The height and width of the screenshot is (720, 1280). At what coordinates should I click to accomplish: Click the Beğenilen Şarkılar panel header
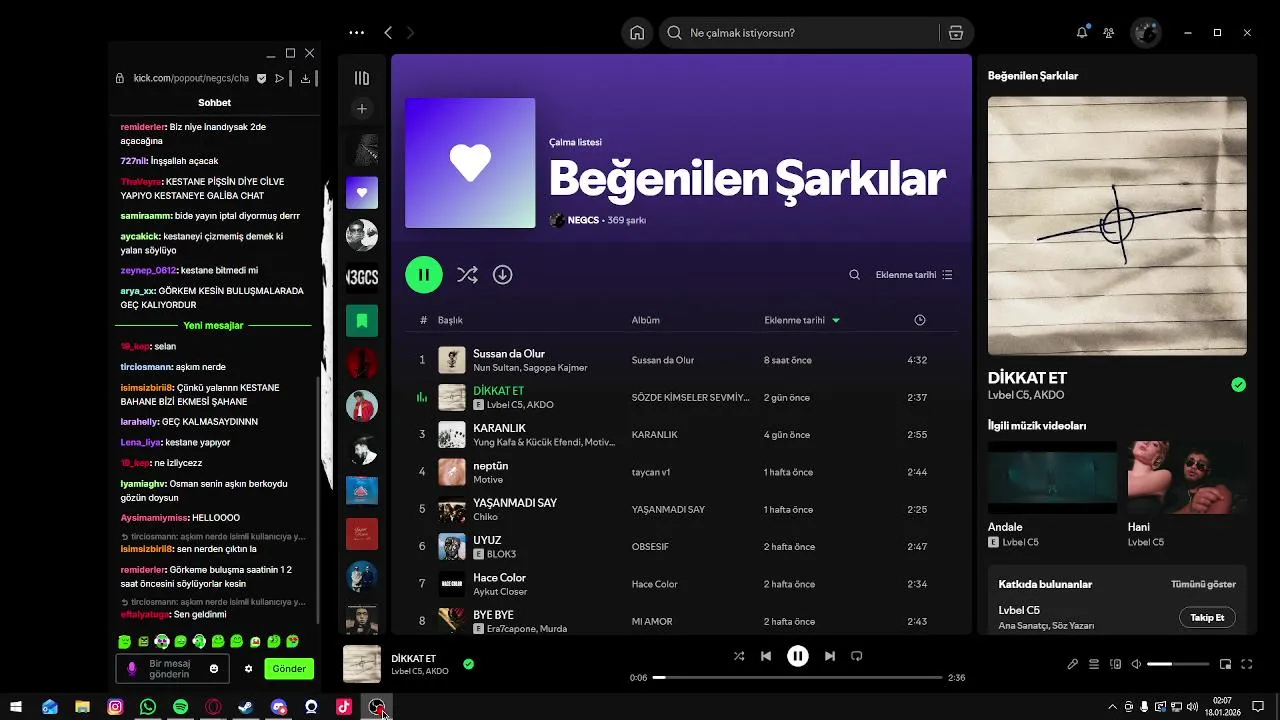[x=1033, y=76]
